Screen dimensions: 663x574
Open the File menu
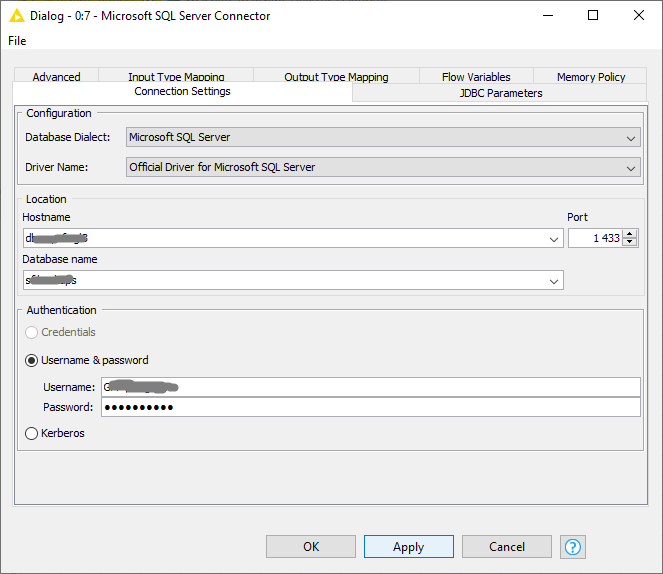17,41
